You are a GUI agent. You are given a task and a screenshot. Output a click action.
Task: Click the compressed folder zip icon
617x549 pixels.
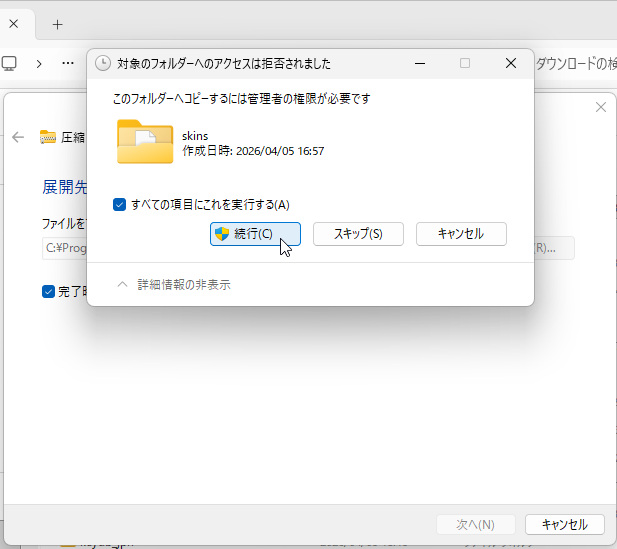click(x=48, y=137)
